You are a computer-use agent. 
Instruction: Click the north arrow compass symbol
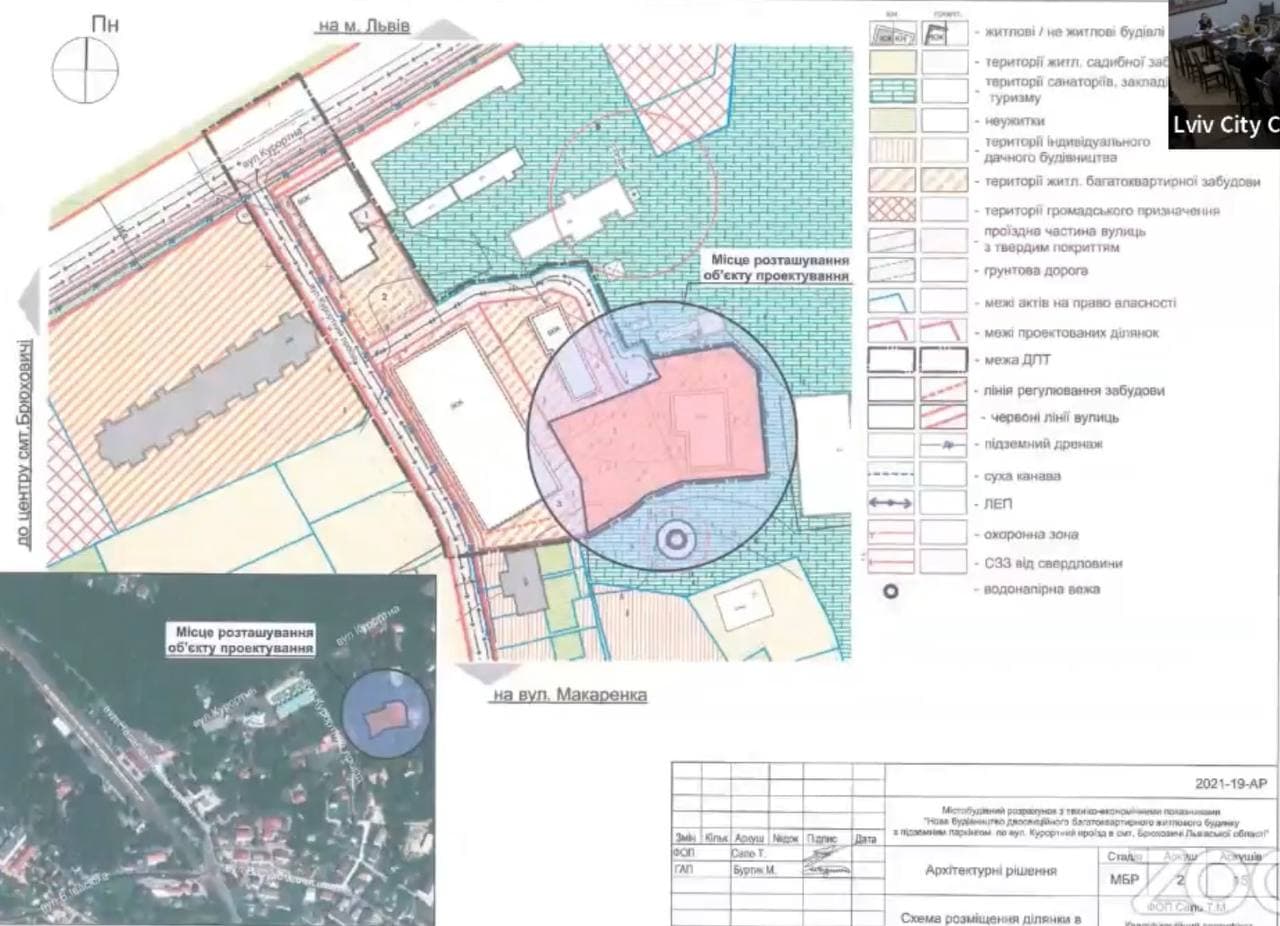(x=85, y=69)
